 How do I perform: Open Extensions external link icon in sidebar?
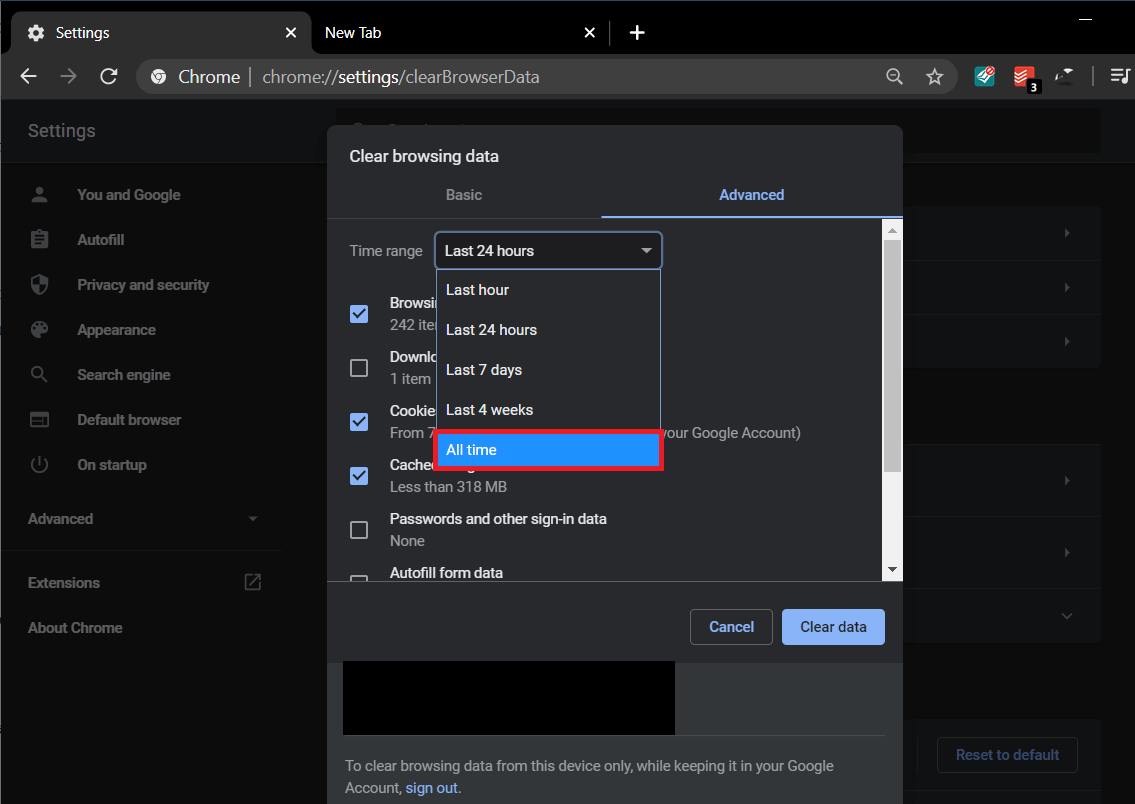click(253, 582)
